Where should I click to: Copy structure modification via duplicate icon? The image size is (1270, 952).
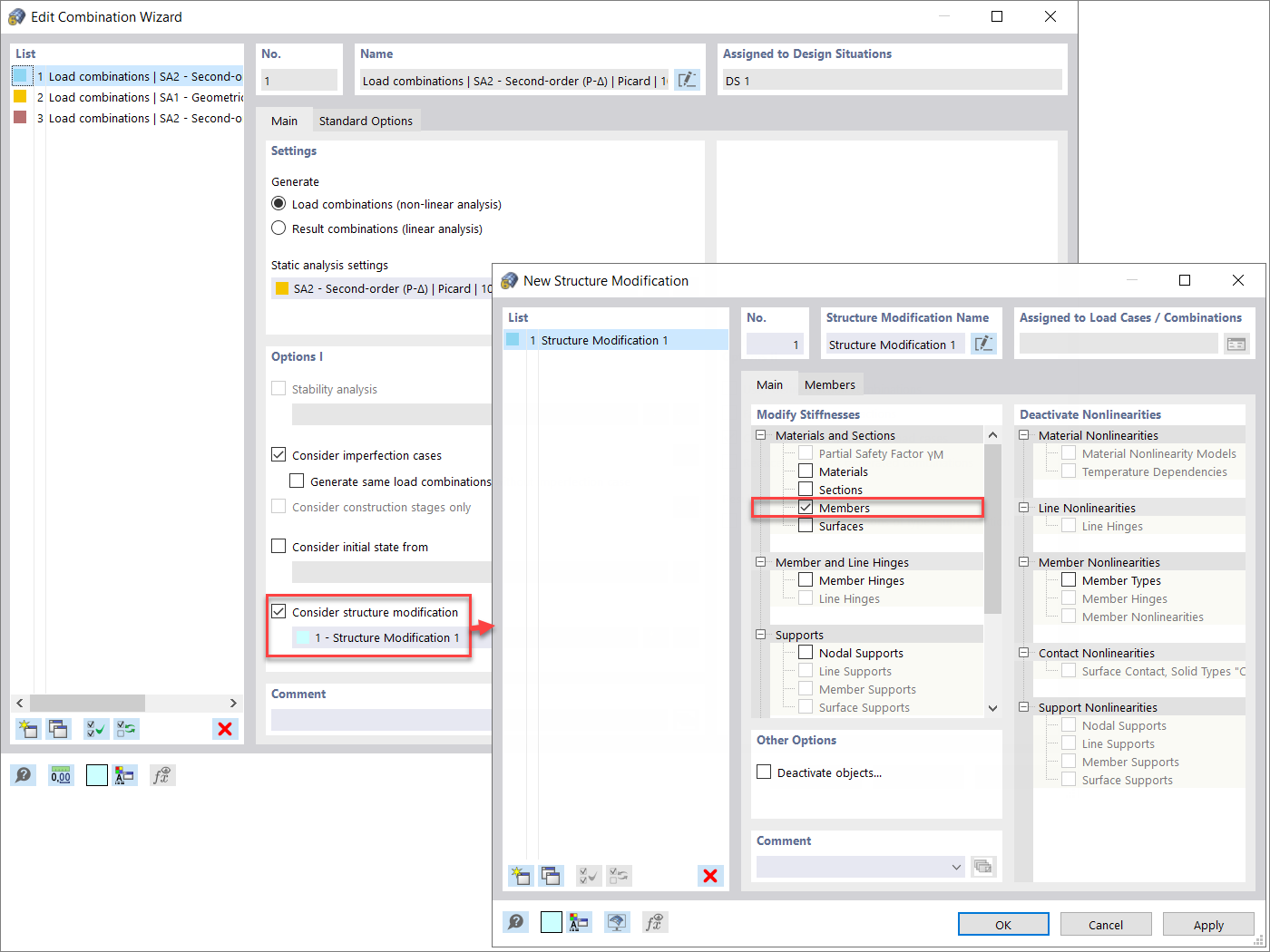coord(551,875)
